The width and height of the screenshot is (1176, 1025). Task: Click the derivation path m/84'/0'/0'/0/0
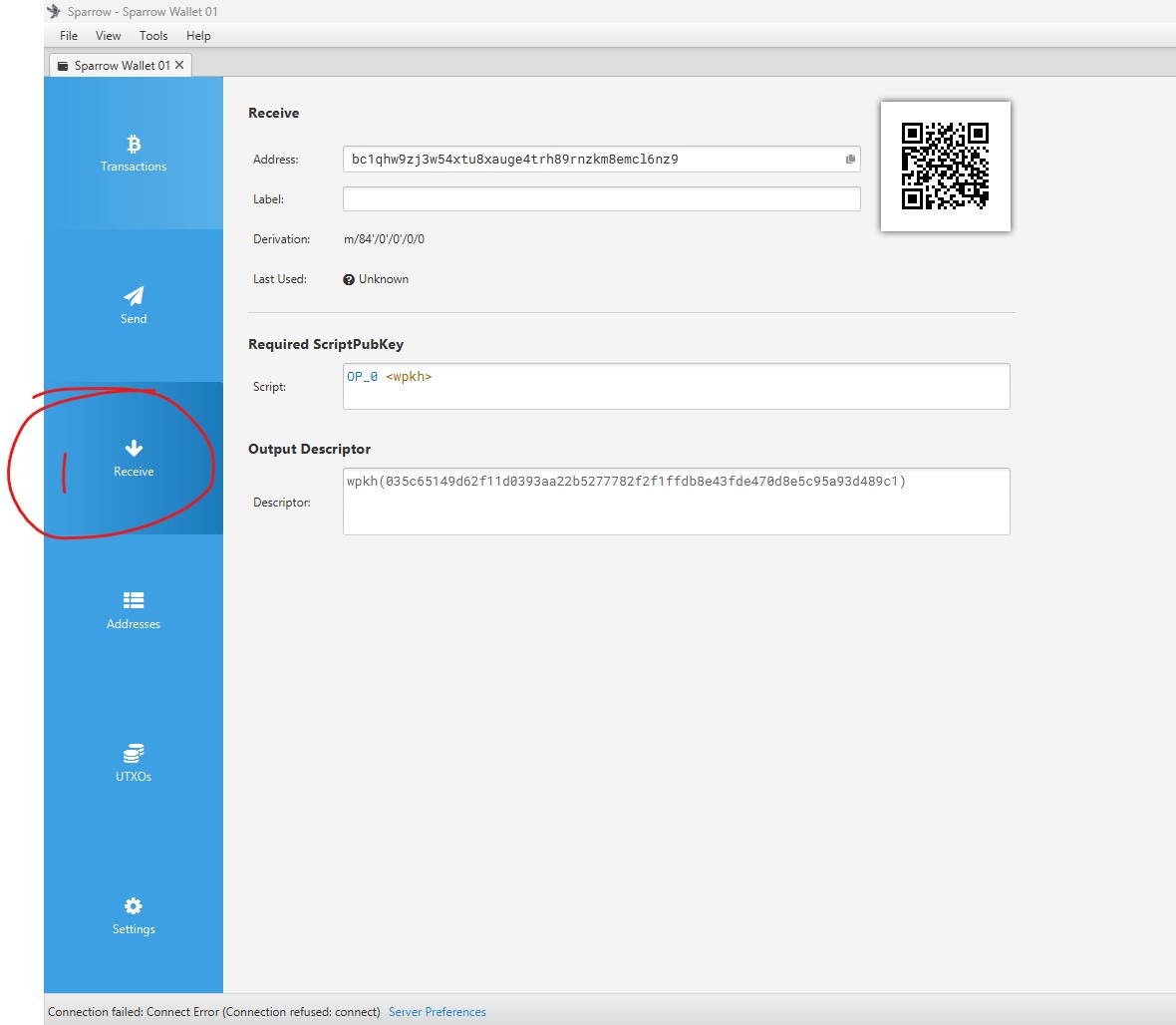pyautogui.click(x=384, y=239)
